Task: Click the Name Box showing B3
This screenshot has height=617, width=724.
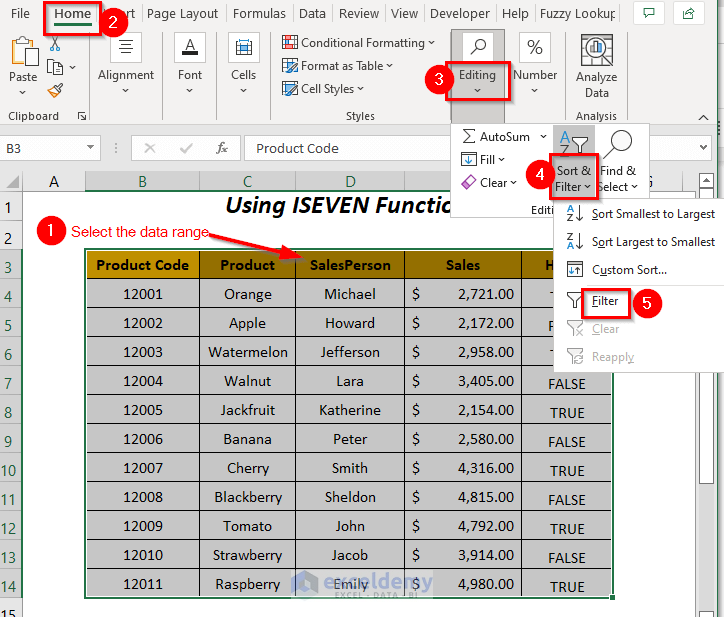Action: [50, 148]
